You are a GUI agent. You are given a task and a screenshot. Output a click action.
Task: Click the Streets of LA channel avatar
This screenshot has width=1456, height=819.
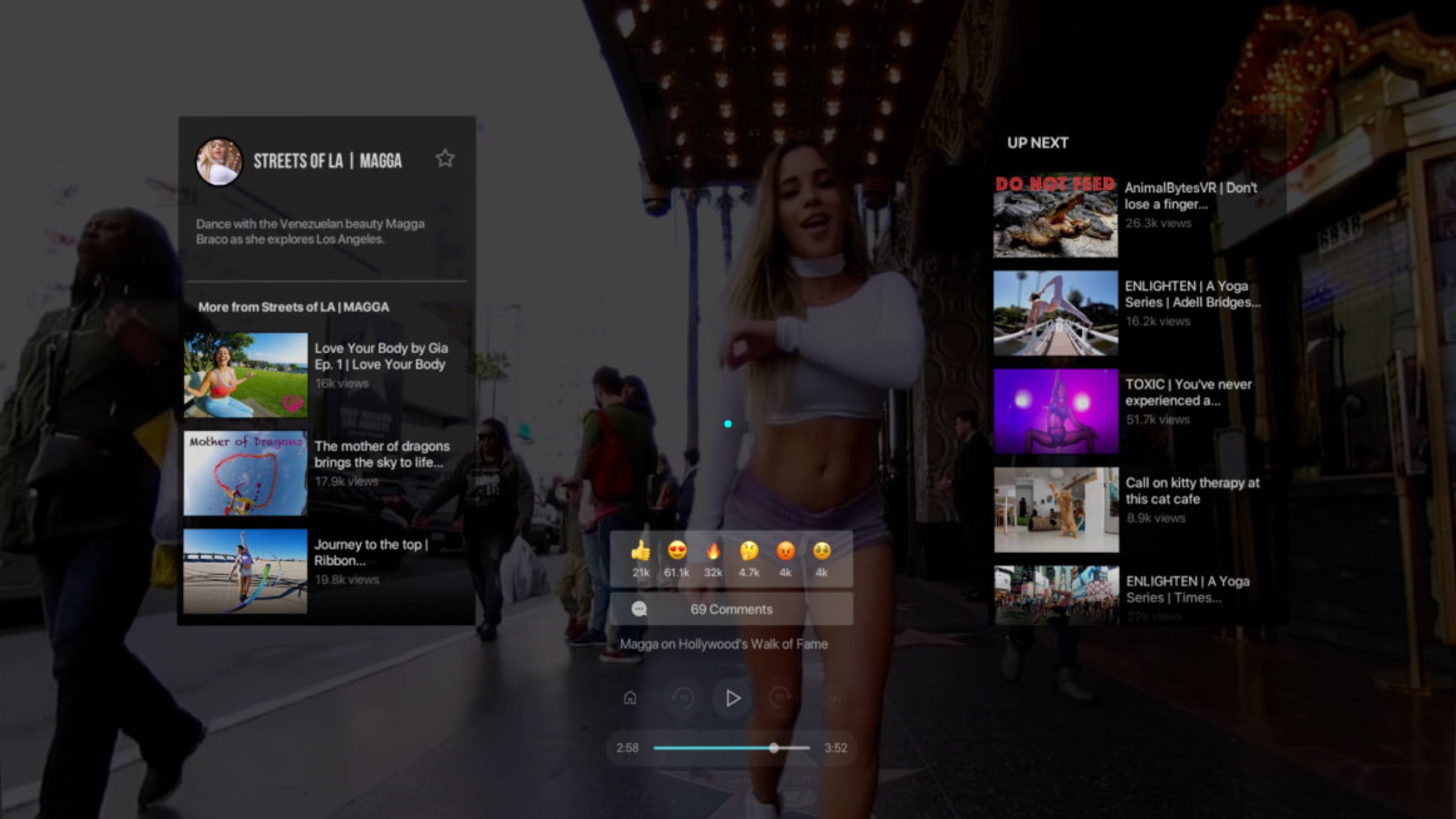pyautogui.click(x=219, y=162)
